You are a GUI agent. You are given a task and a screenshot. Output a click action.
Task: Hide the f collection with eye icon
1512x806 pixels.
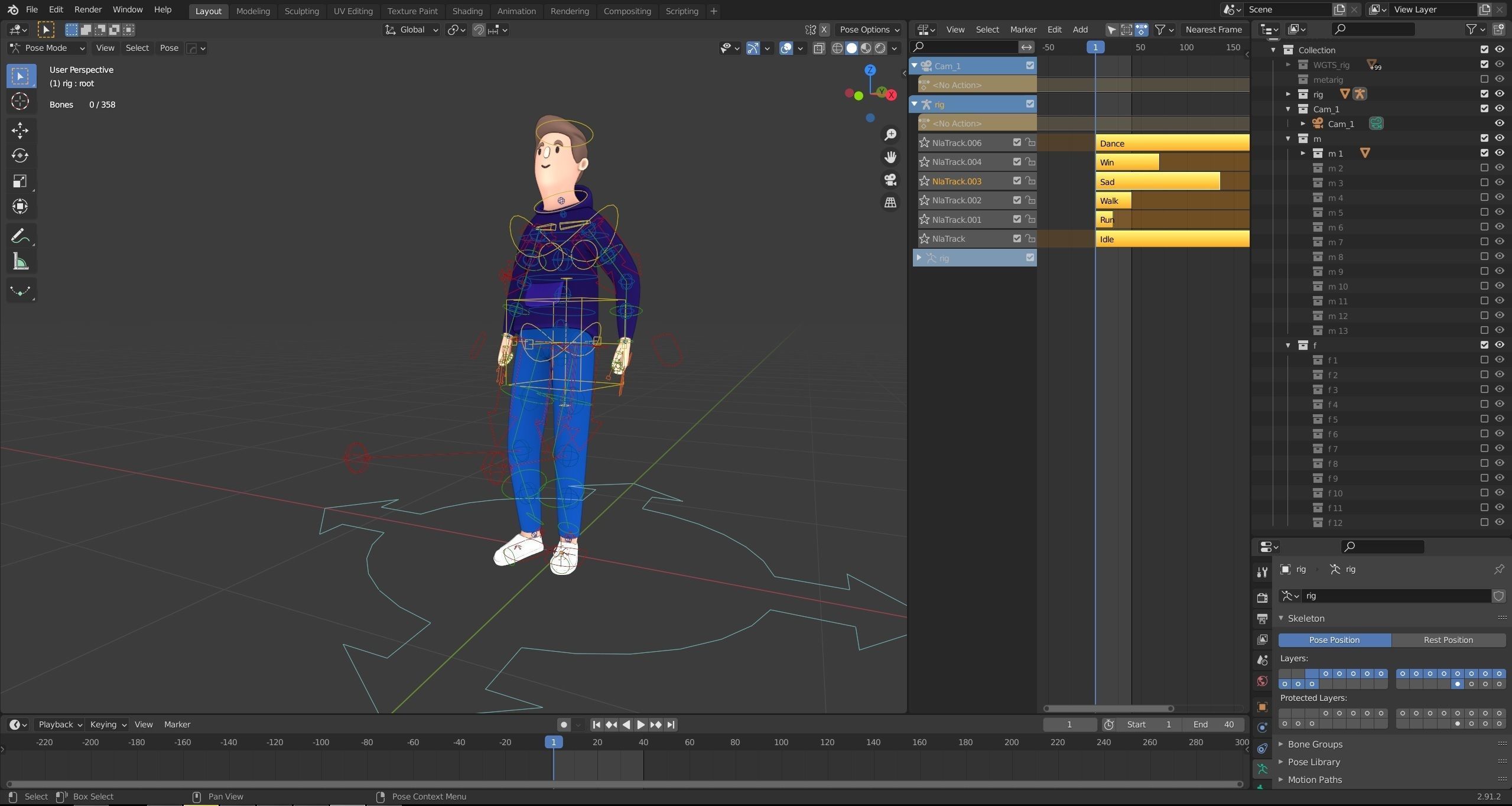(1500, 344)
